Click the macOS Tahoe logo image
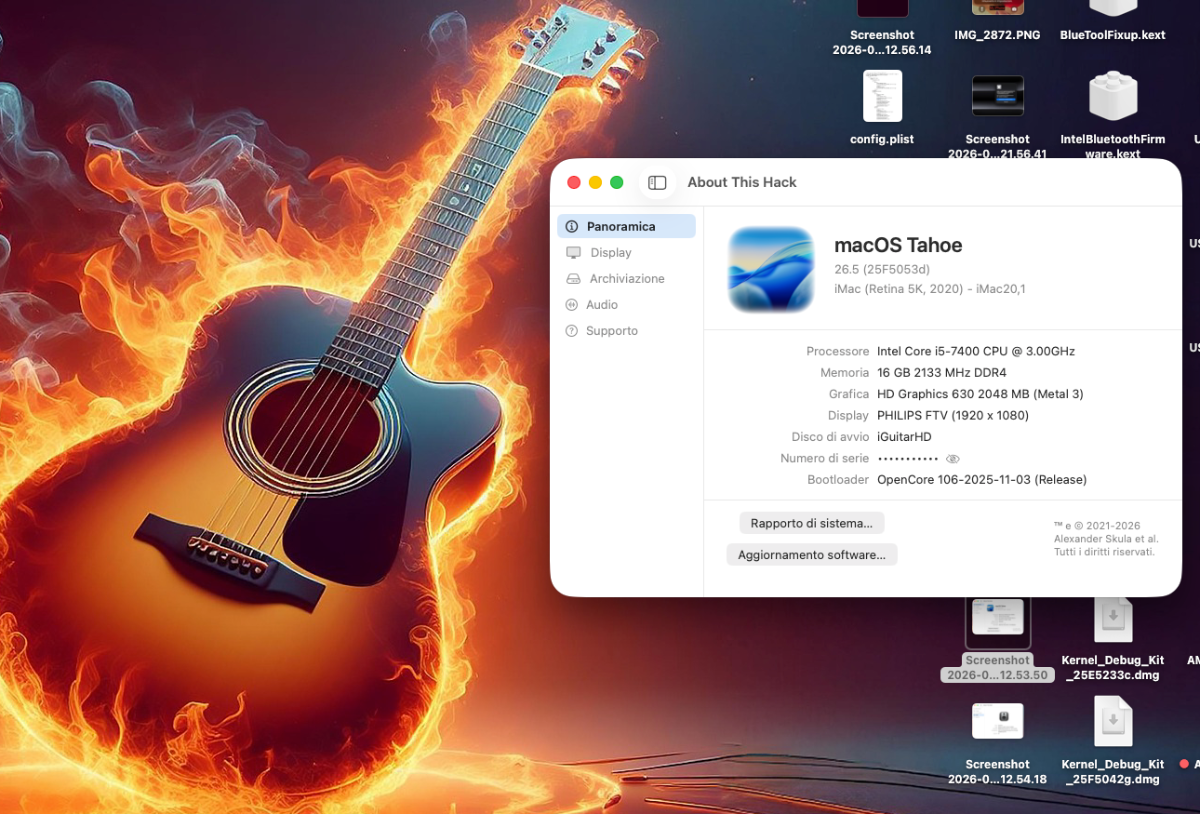Screen dimensions: 1200x814 (x=770, y=269)
